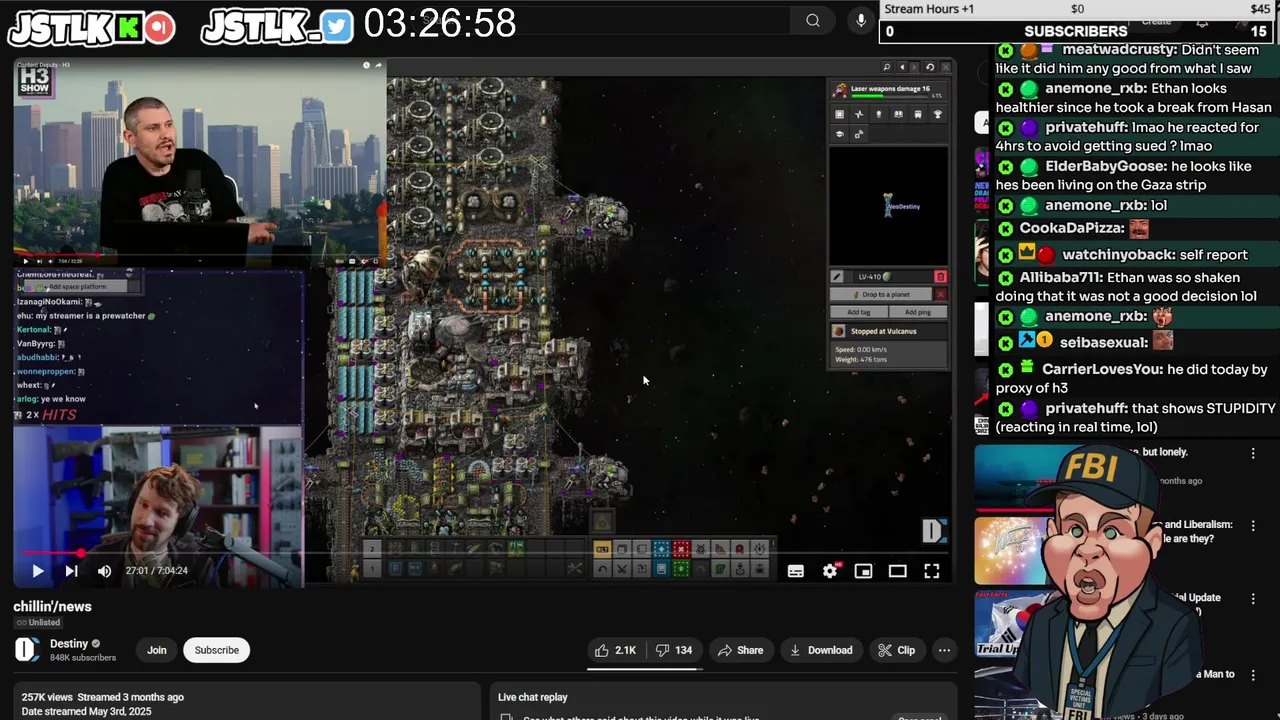Viewport: 1280px width, 720px height.
Task: Activate voice search microphone
Action: (x=861, y=20)
